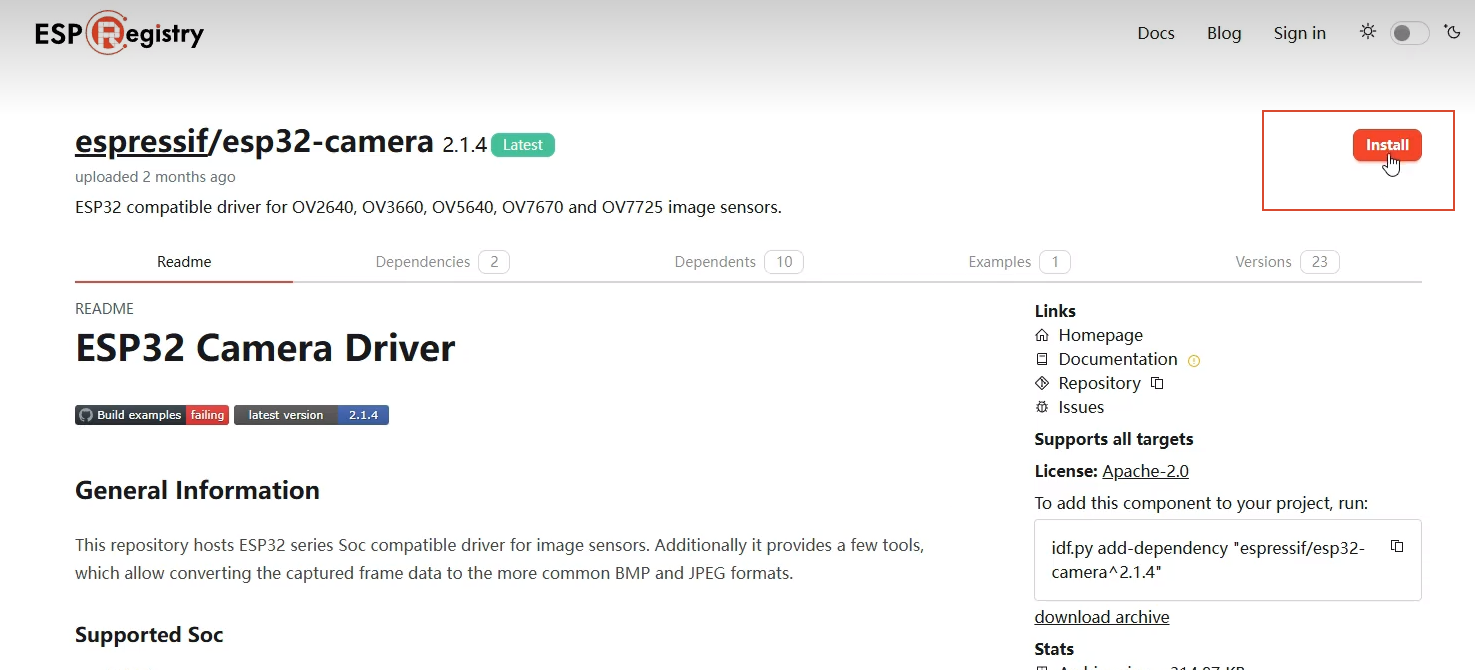Click the green Latest badge

click(x=523, y=145)
